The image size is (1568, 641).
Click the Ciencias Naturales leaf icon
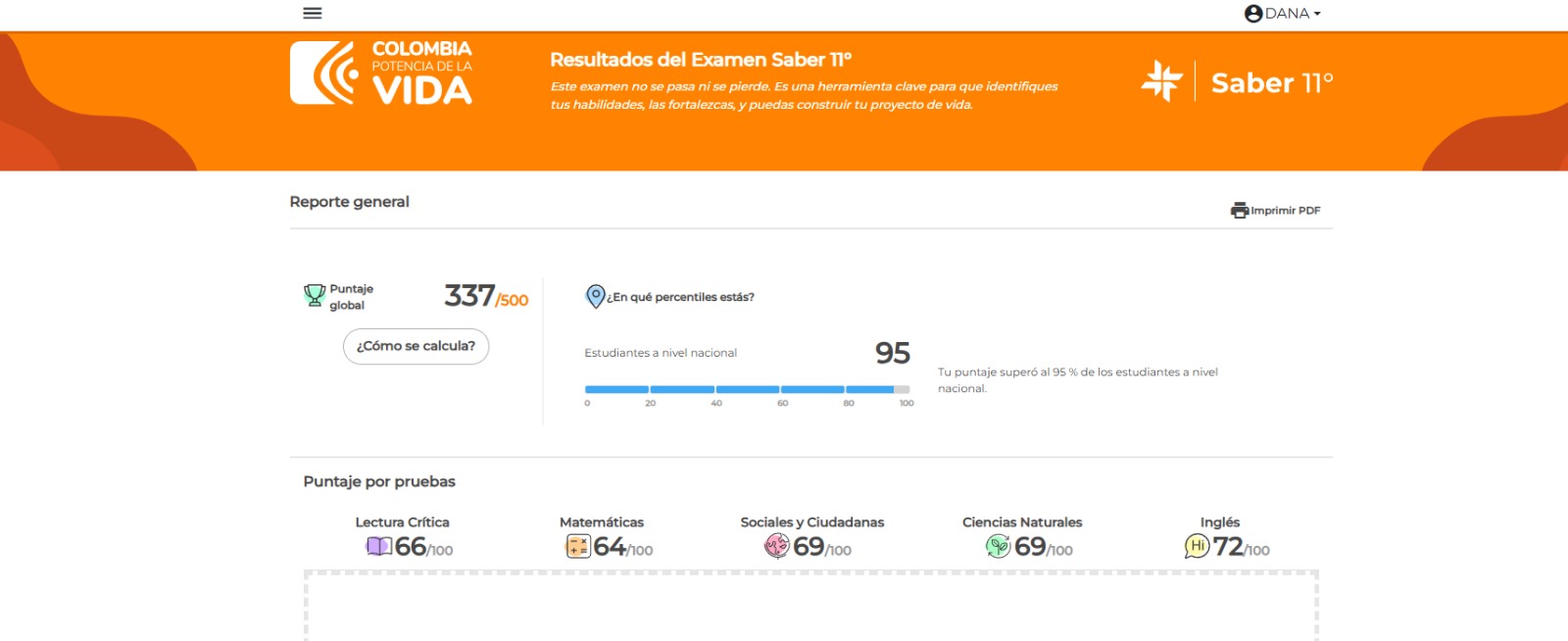999,546
